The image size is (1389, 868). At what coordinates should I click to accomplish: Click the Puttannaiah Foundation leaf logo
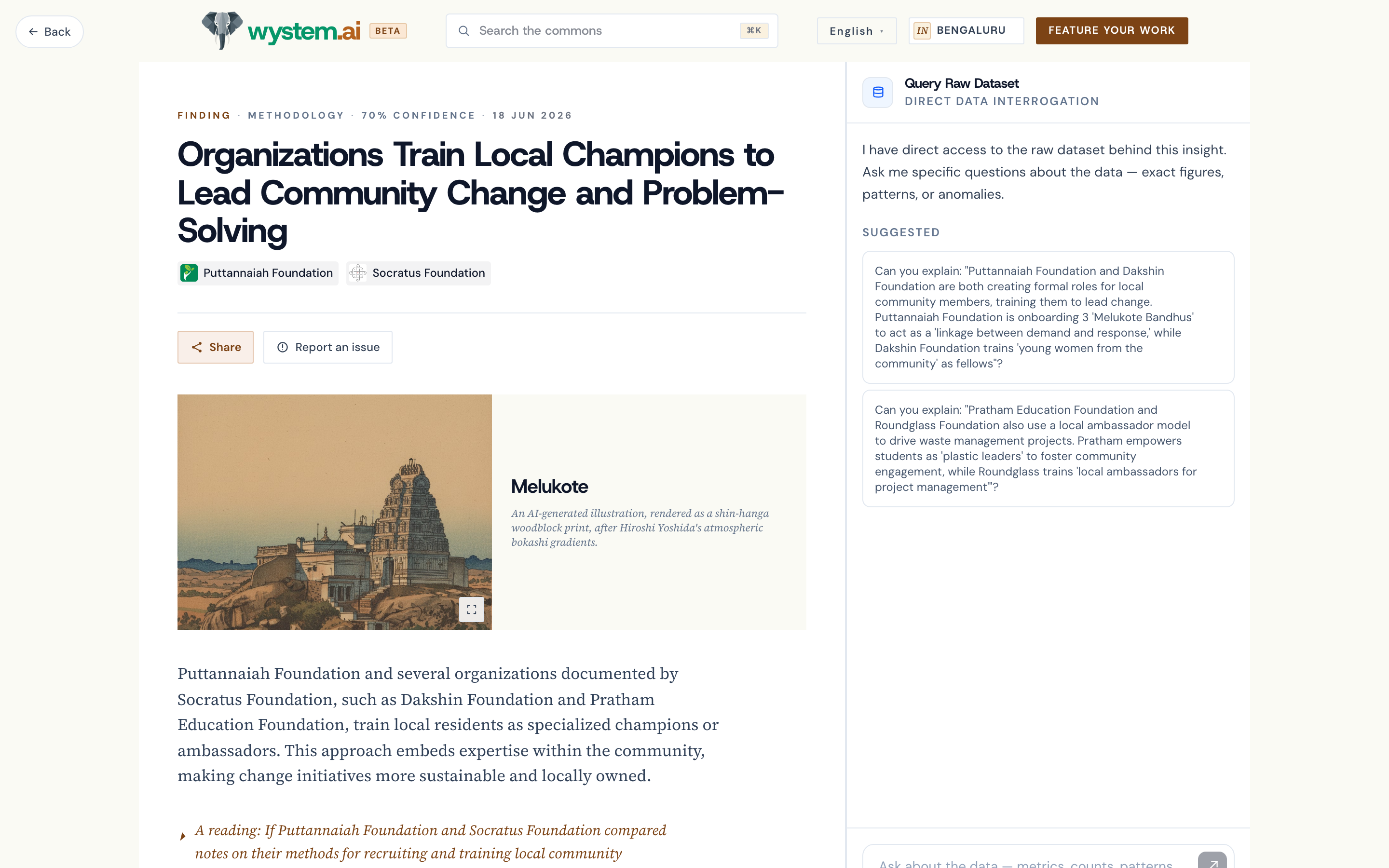(189, 272)
